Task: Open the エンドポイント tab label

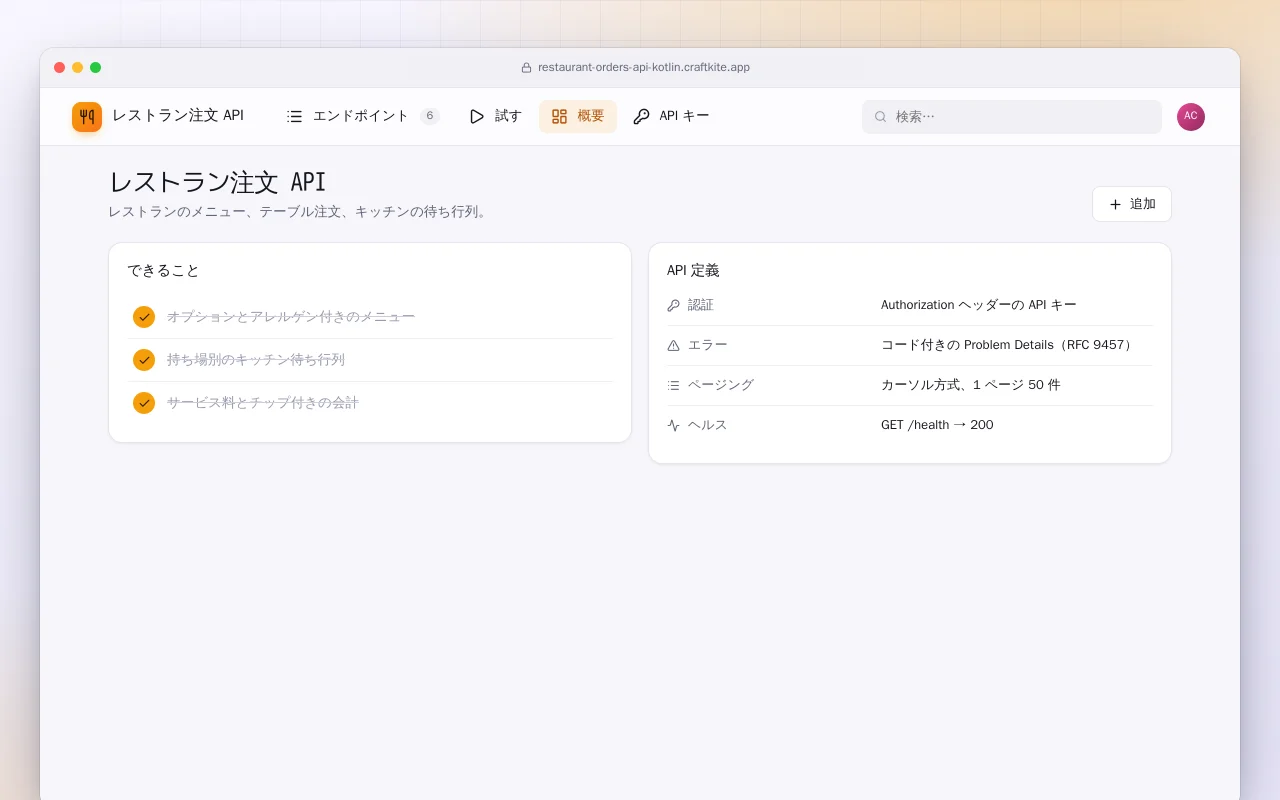Action: [x=361, y=116]
